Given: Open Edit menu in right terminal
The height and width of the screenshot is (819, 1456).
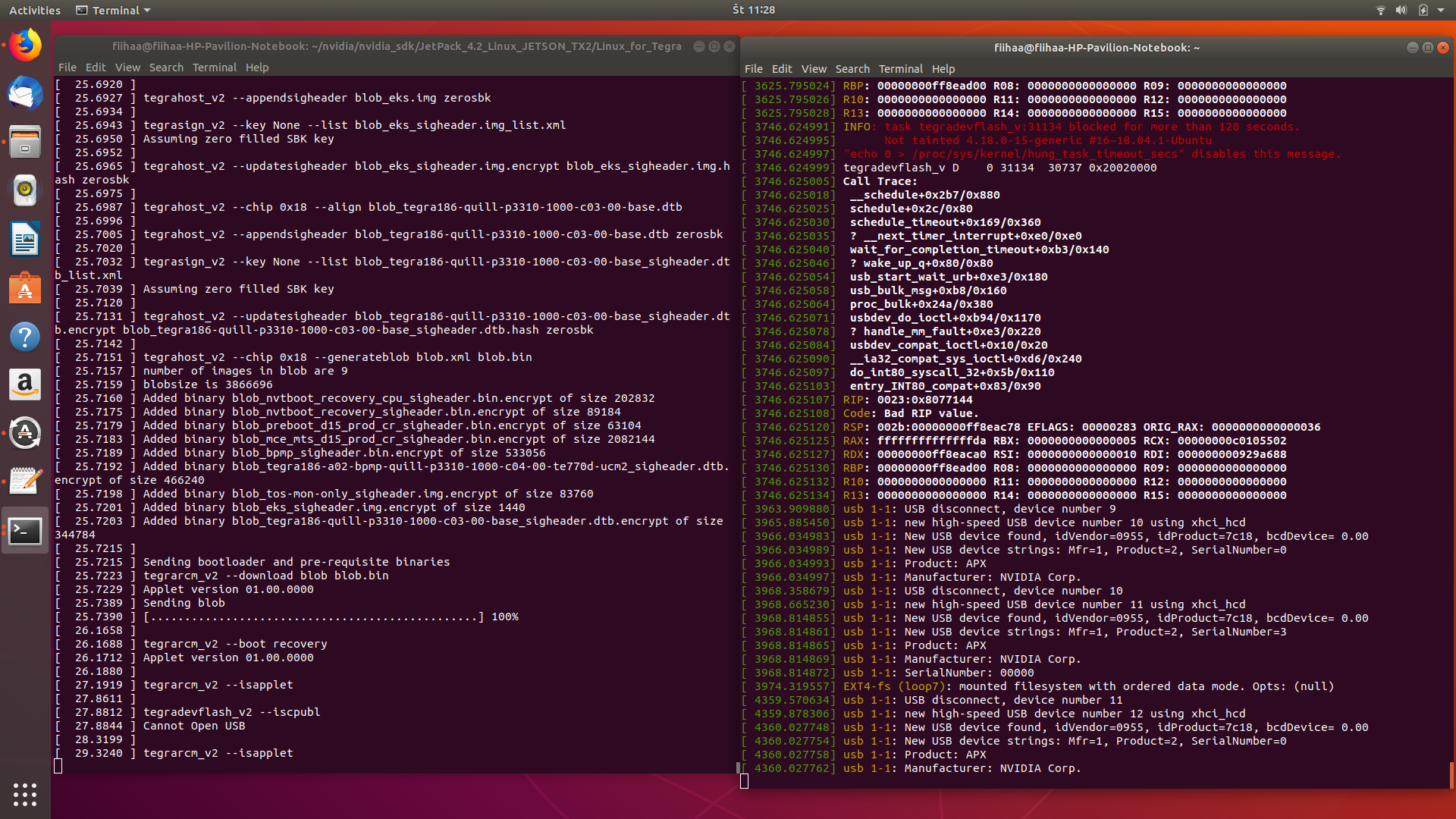Looking at the screenshot, I should [781, 69].
